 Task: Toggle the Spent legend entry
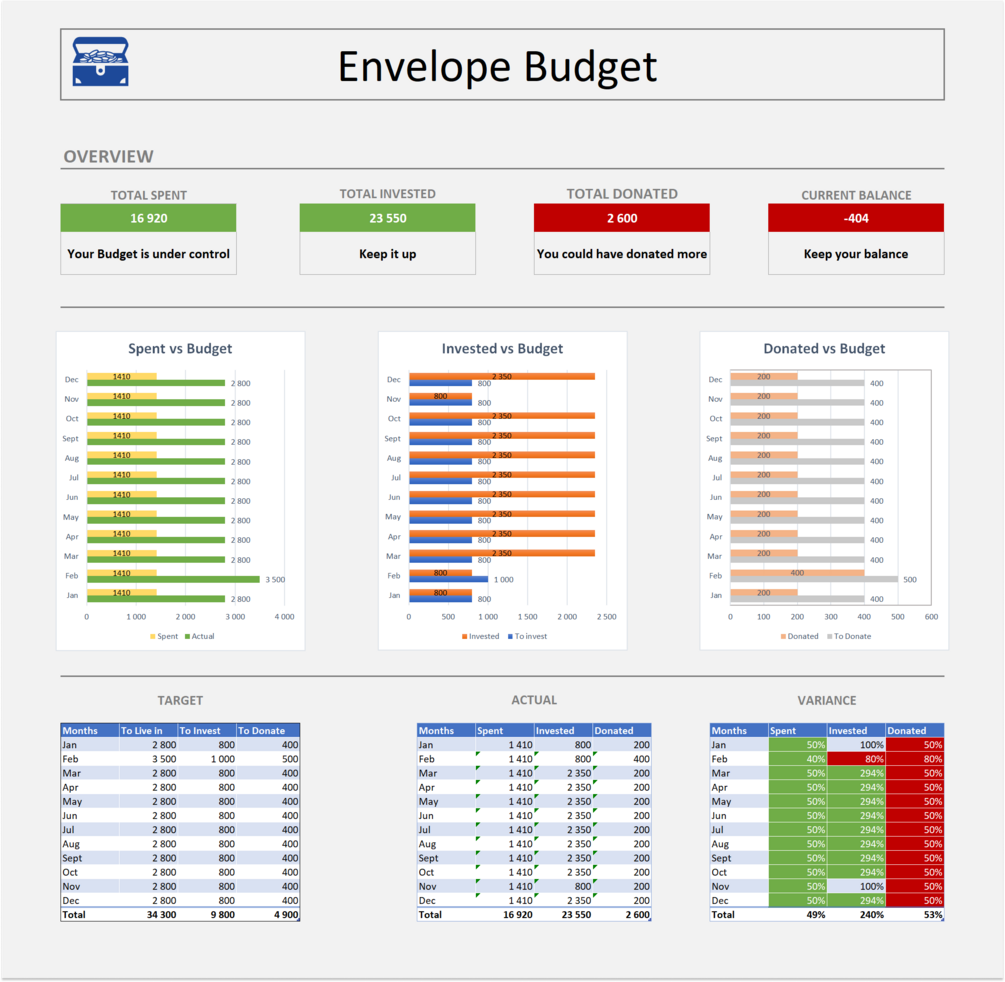pyautogui.click(x=163, y=636)
